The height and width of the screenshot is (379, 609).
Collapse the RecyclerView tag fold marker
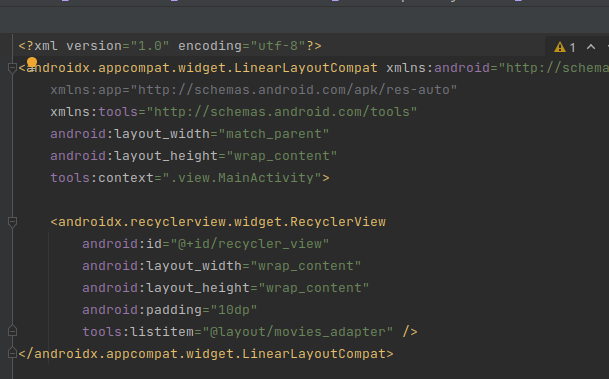tap(12, 222)
